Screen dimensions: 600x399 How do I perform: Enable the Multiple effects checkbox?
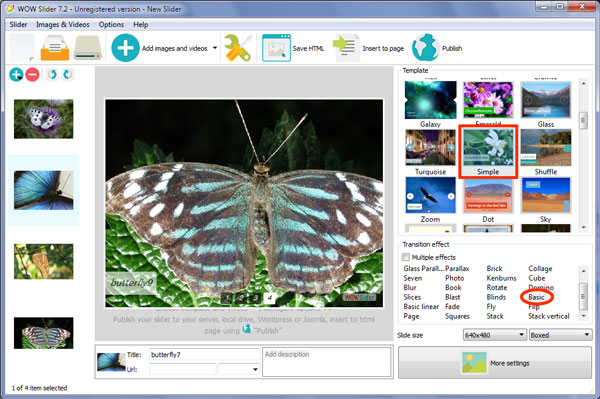tap(406, 257)
